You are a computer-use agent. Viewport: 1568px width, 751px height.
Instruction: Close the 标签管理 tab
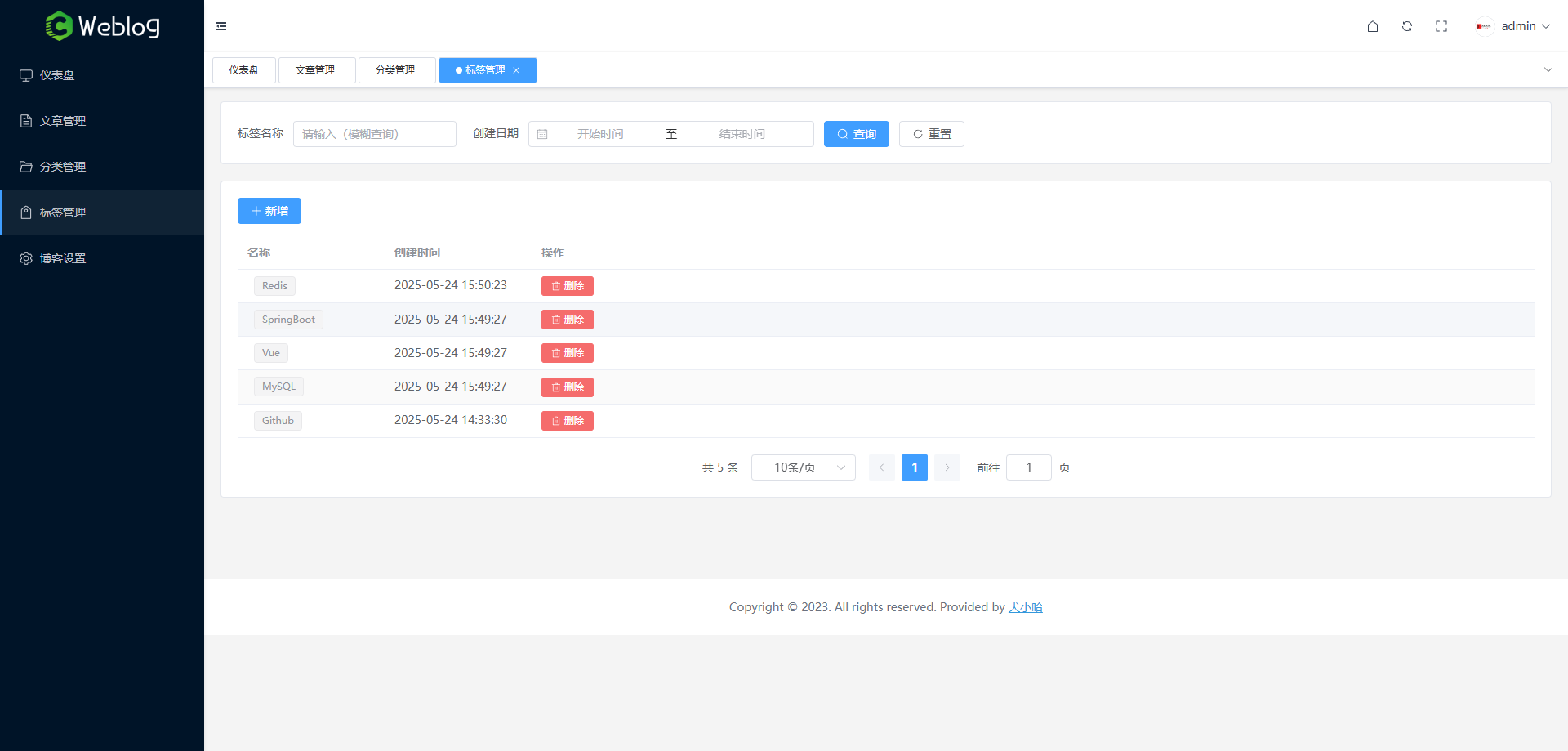pyautogui.click(x=516, y=70)
